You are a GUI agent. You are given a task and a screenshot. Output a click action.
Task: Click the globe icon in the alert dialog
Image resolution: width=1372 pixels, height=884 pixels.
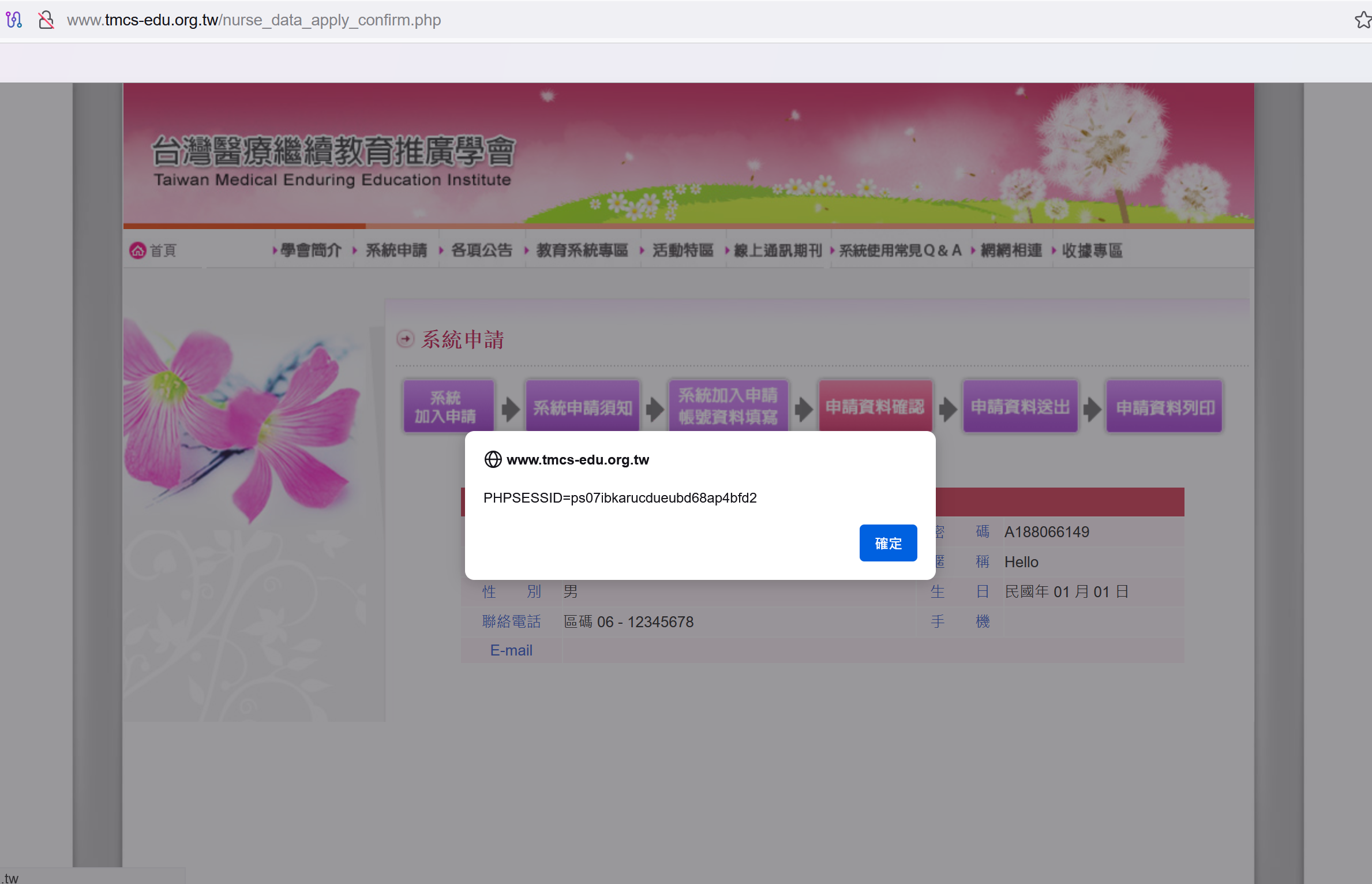click(x=493, y=459)
